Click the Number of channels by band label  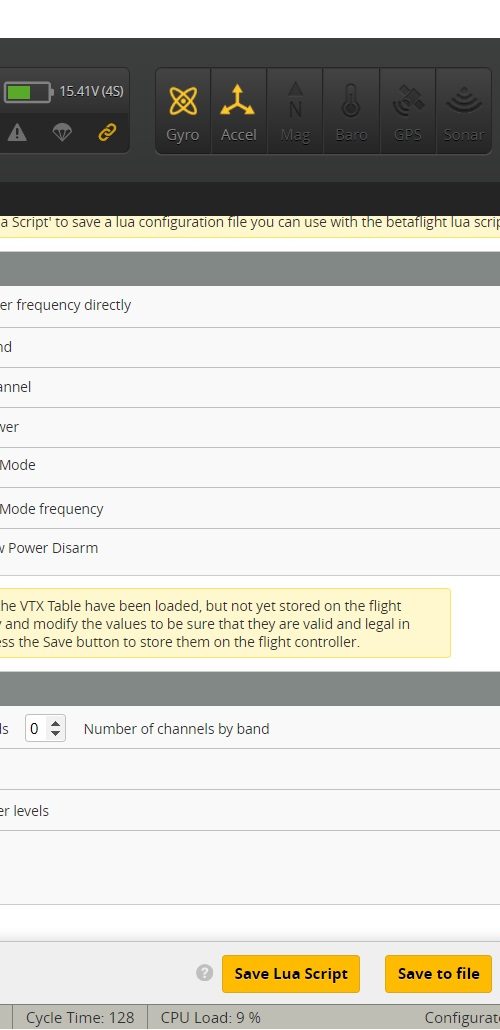click(x=176, y=728)
